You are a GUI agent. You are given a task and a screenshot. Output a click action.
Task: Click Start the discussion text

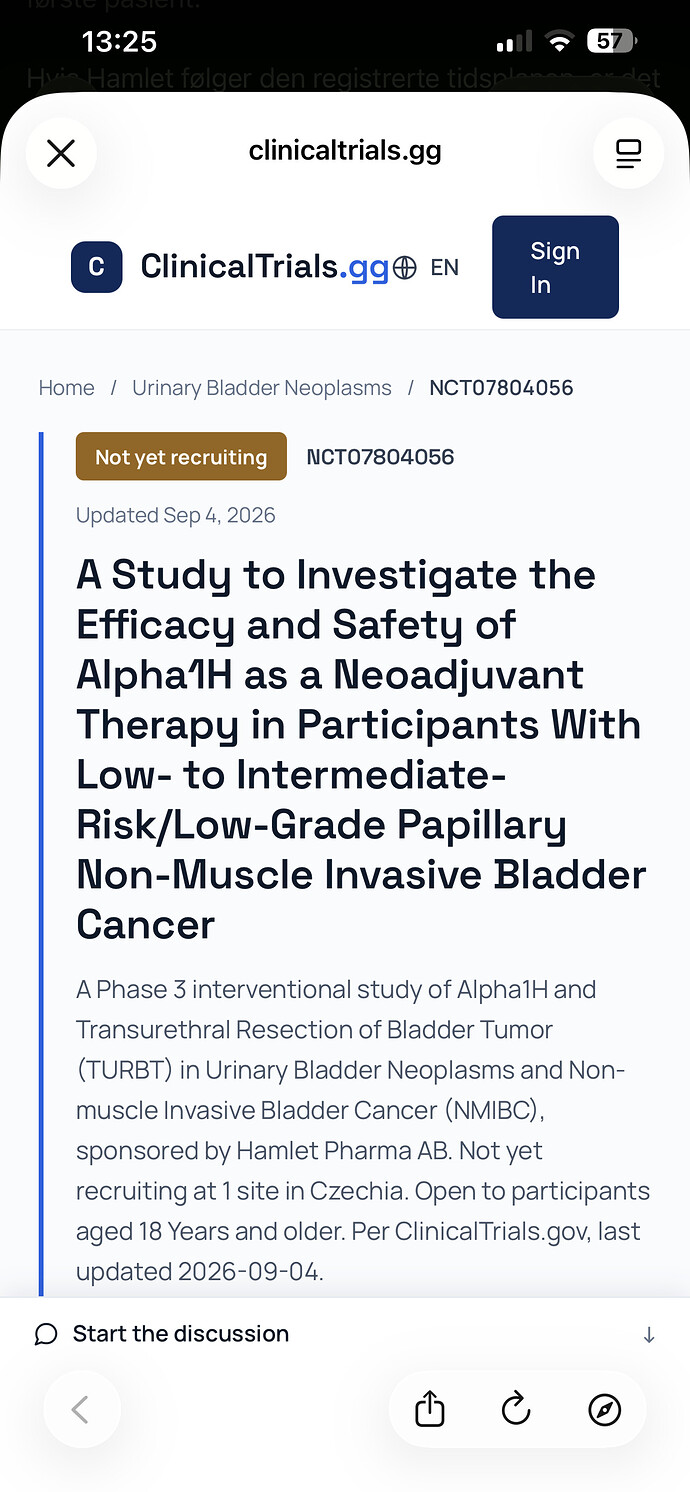pyautogui.click(x=181, y=1334)
